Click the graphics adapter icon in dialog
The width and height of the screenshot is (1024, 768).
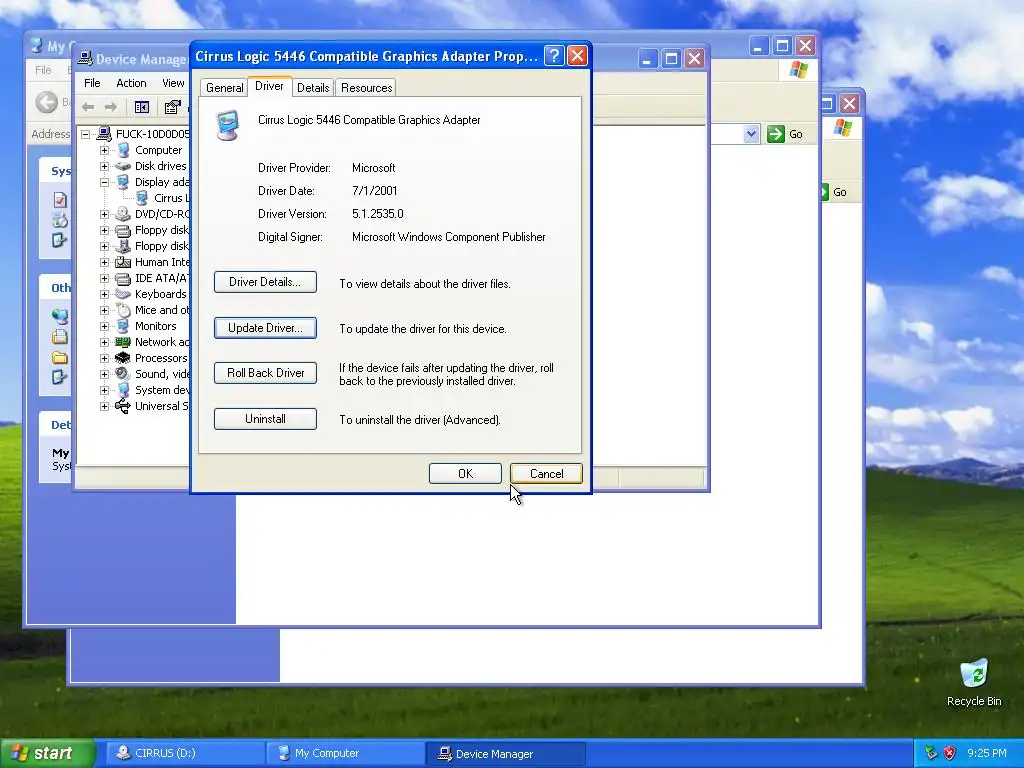[x=227, y=126]
